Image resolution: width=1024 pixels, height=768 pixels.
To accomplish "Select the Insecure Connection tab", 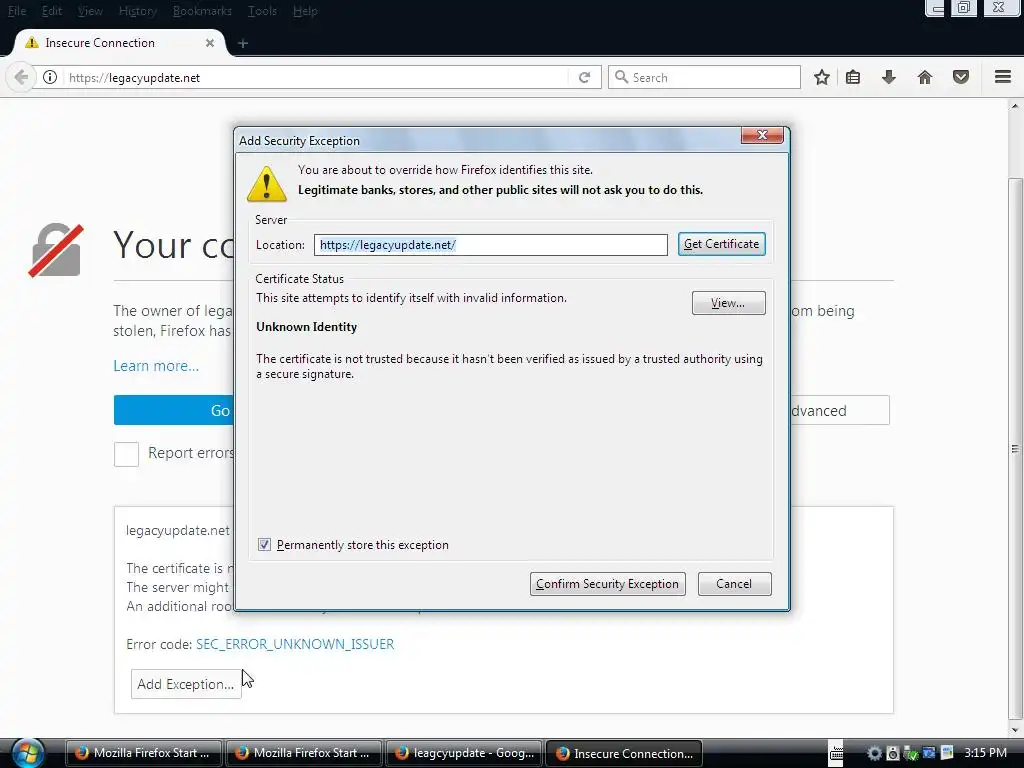I will pyautogui.click(x=120, y=43).
